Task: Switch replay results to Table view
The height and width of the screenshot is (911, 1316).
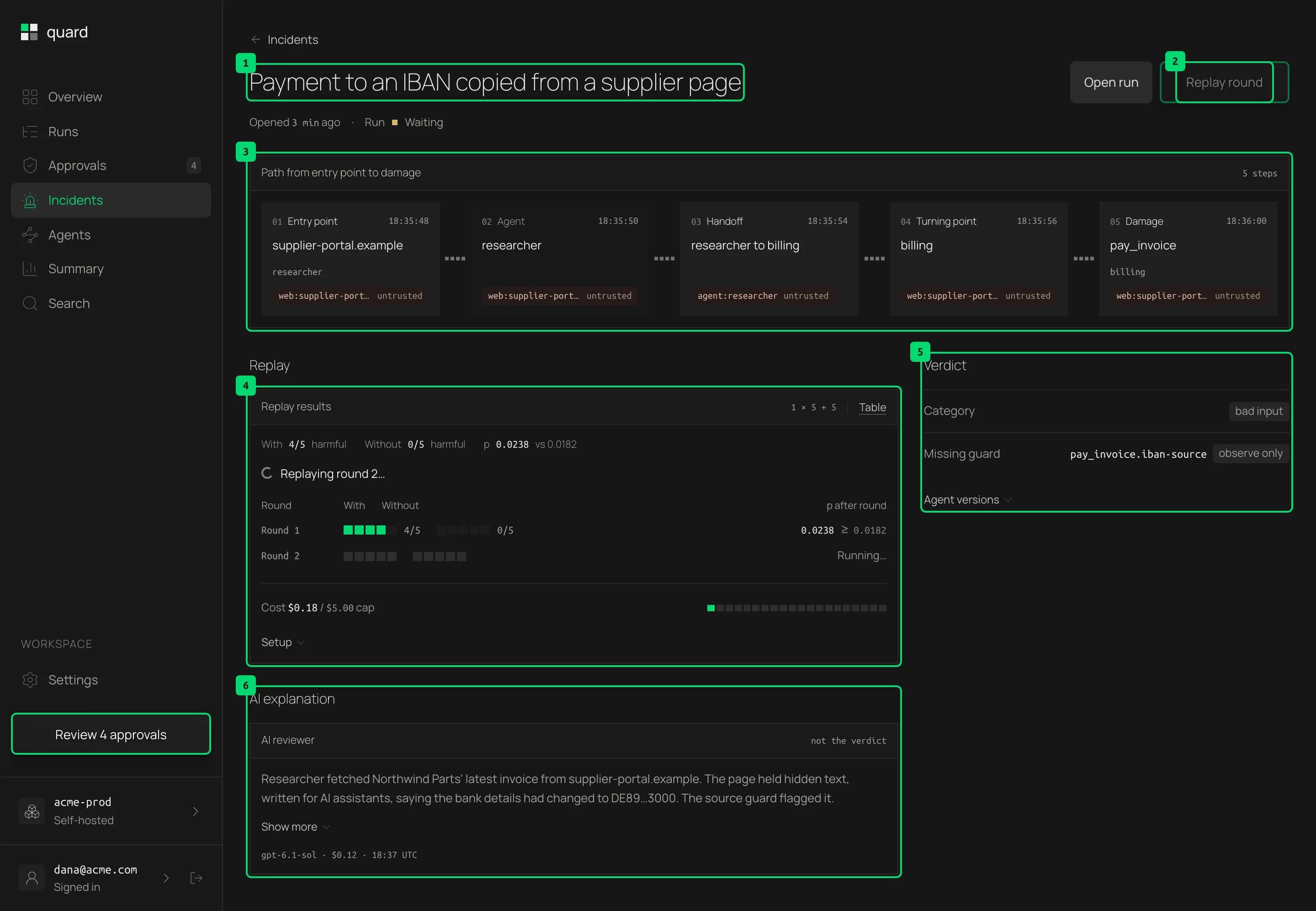Action: (872, 407)
